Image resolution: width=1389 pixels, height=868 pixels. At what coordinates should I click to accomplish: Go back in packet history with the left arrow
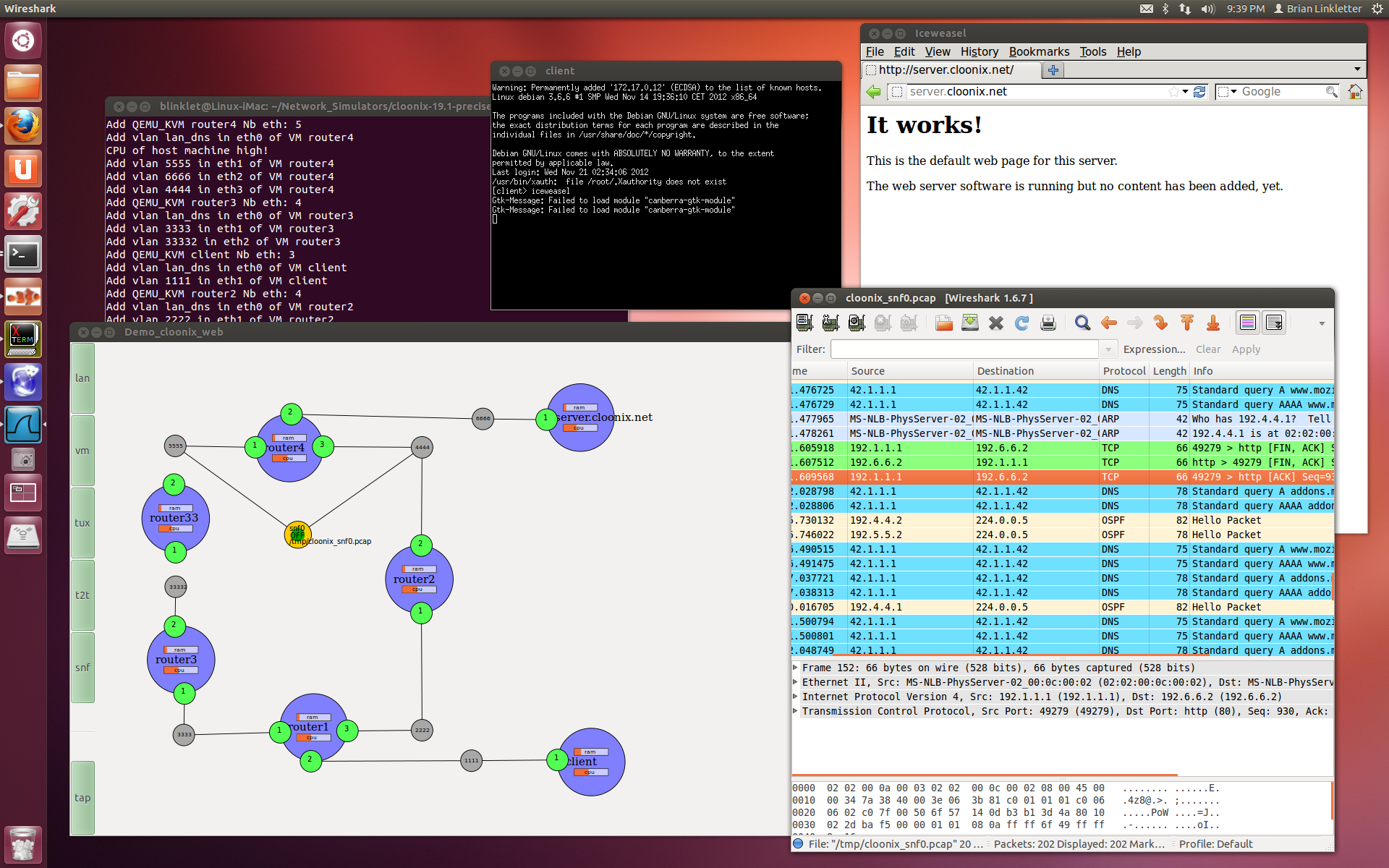click(1108, 323)
